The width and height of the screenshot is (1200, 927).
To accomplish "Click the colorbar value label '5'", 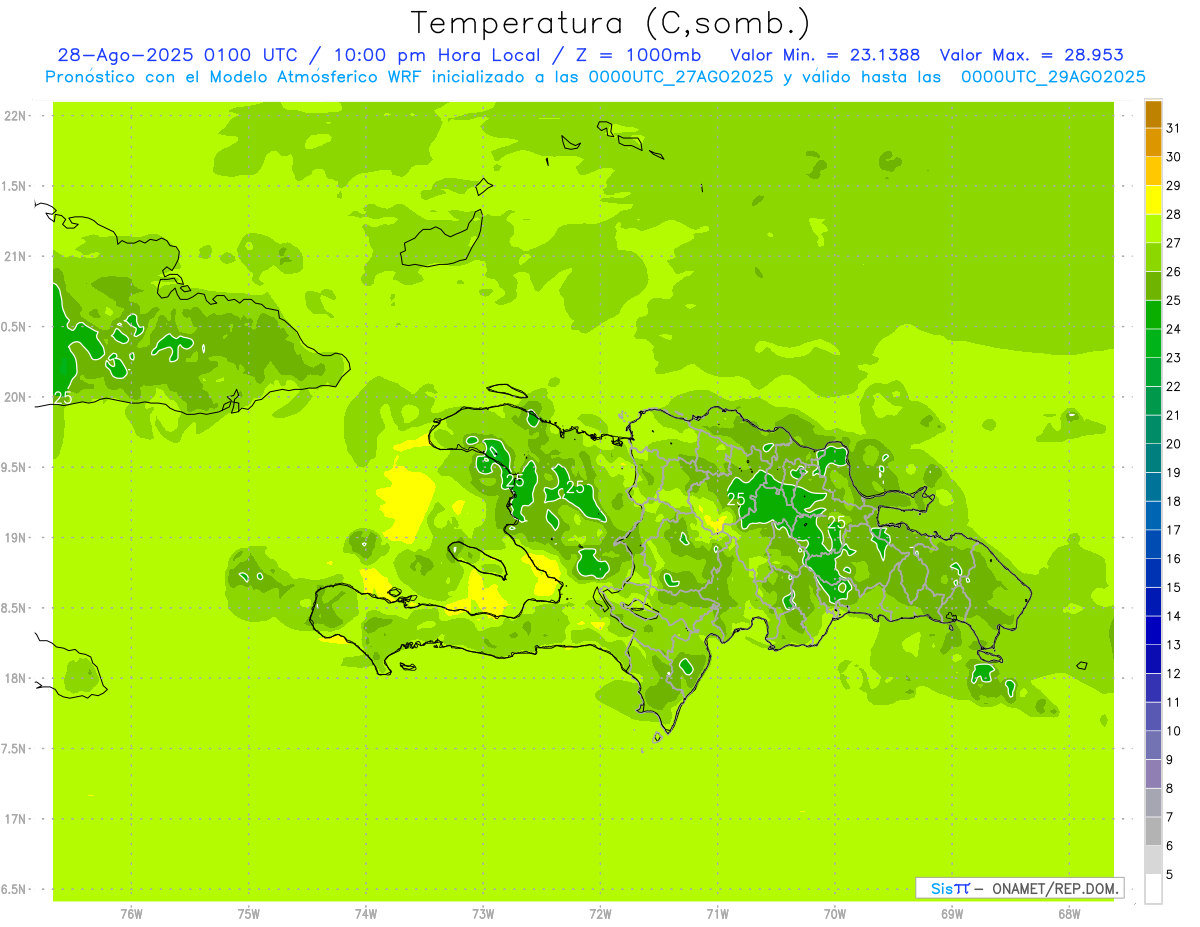I will [1170, 875].
